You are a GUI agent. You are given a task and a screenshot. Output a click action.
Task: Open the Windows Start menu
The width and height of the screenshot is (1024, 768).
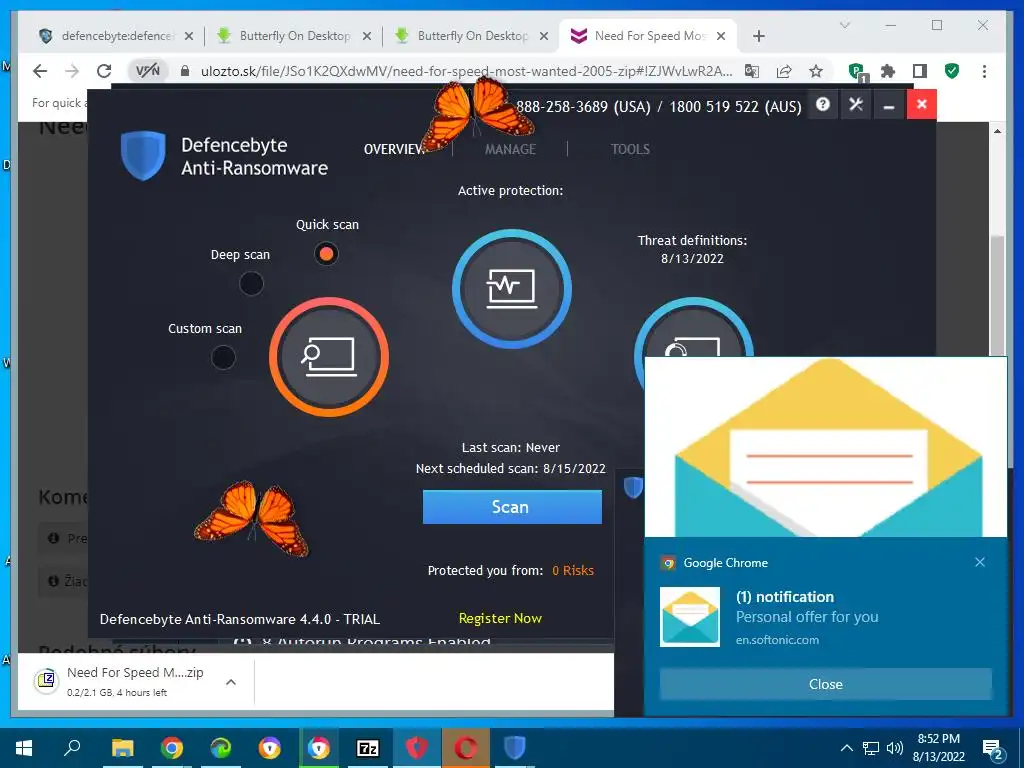(24, 748)
